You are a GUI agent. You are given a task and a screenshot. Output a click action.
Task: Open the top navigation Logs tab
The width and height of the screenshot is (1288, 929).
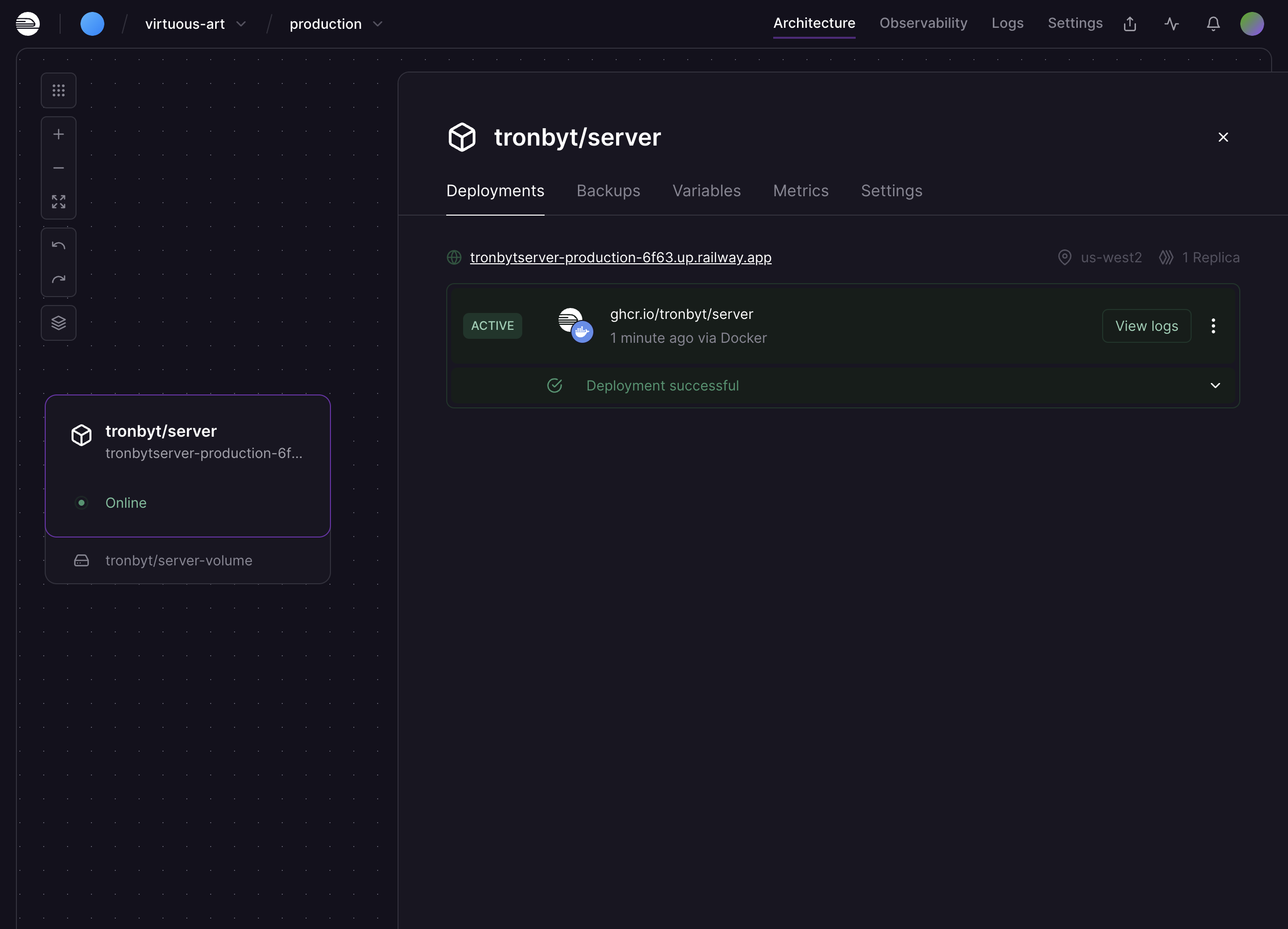(x=1007, y=23)
